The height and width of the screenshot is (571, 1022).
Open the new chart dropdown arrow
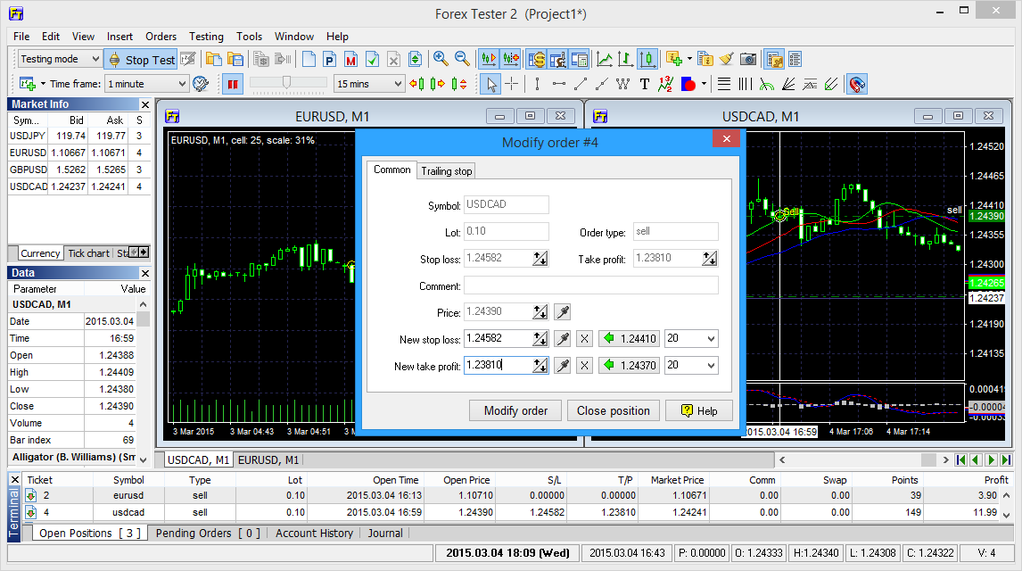coord(43,83)
